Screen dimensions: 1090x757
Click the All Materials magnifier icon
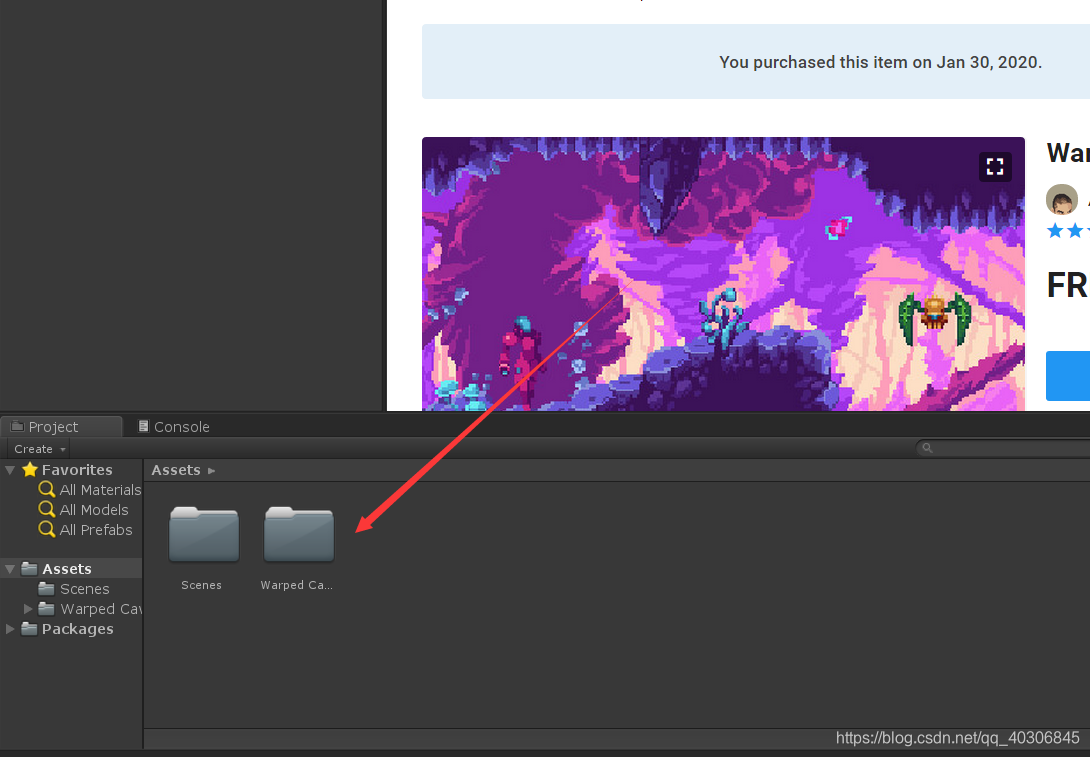coord(47,489)
